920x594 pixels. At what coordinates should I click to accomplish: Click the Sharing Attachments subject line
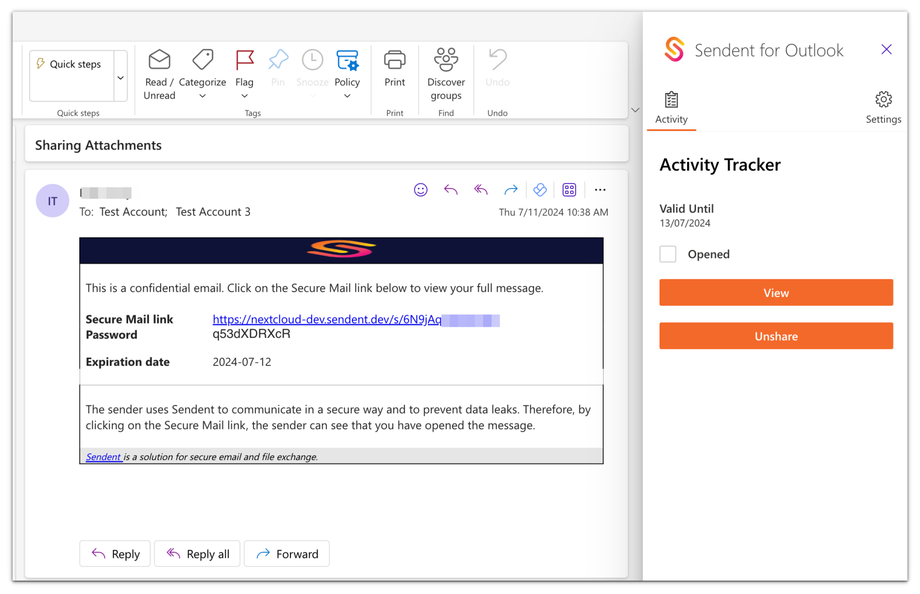point(98,146)
